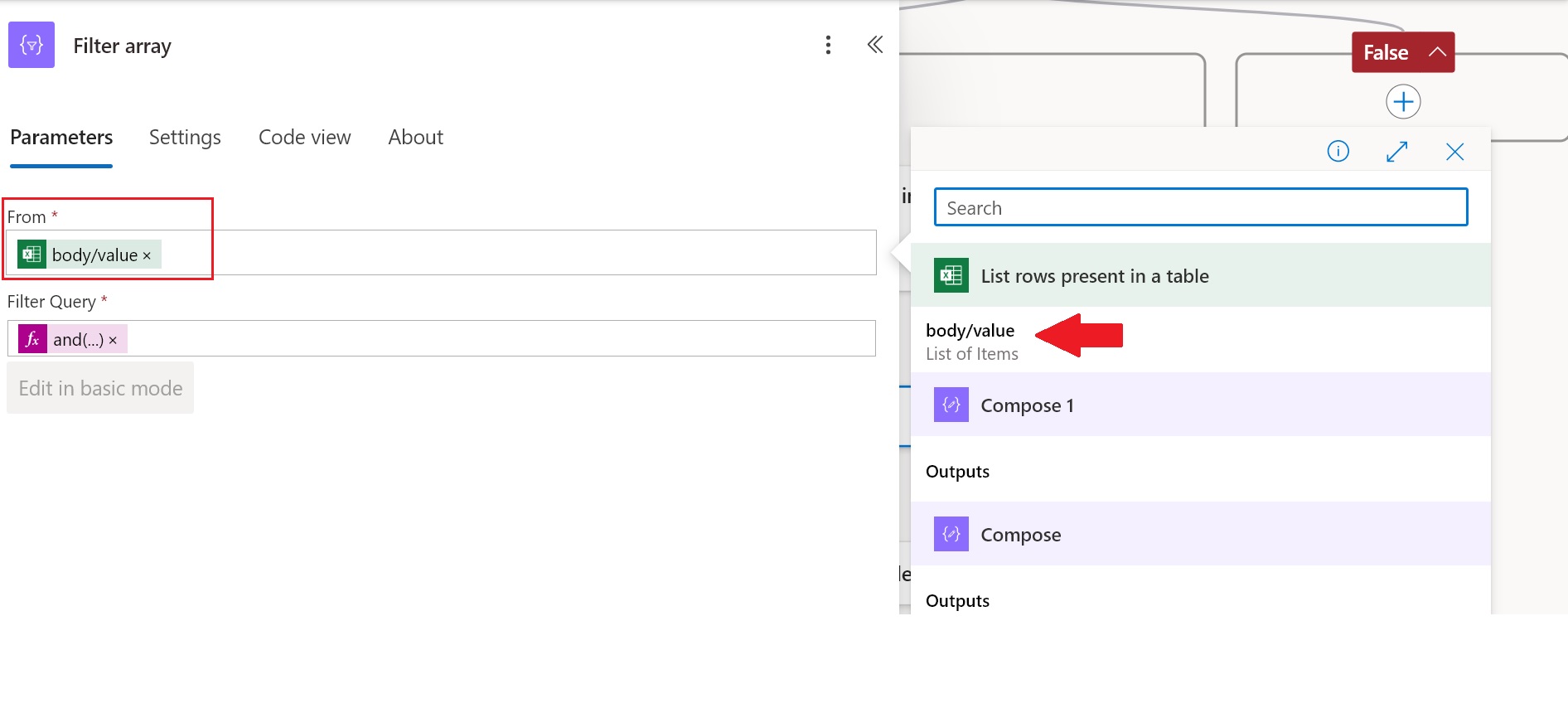Open the three-dot more options menu
The height and width of the screenshot is (713, 1568).
click(827, 45)
